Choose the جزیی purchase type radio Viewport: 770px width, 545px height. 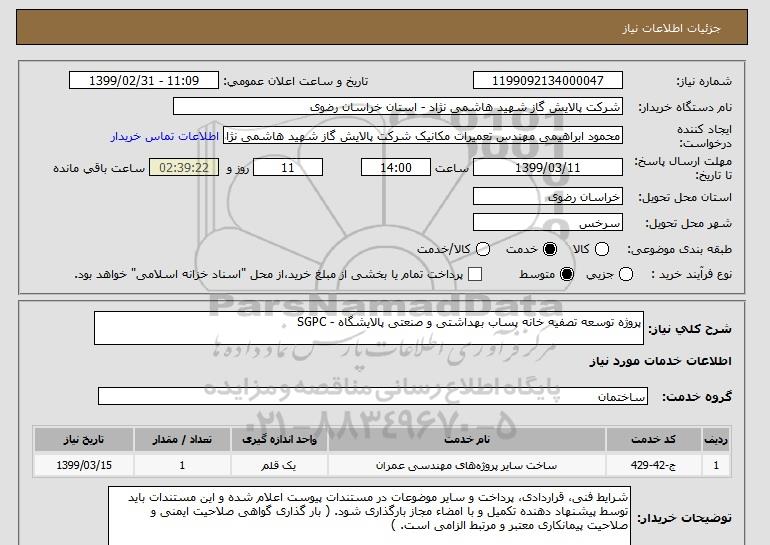pos(626,274)
